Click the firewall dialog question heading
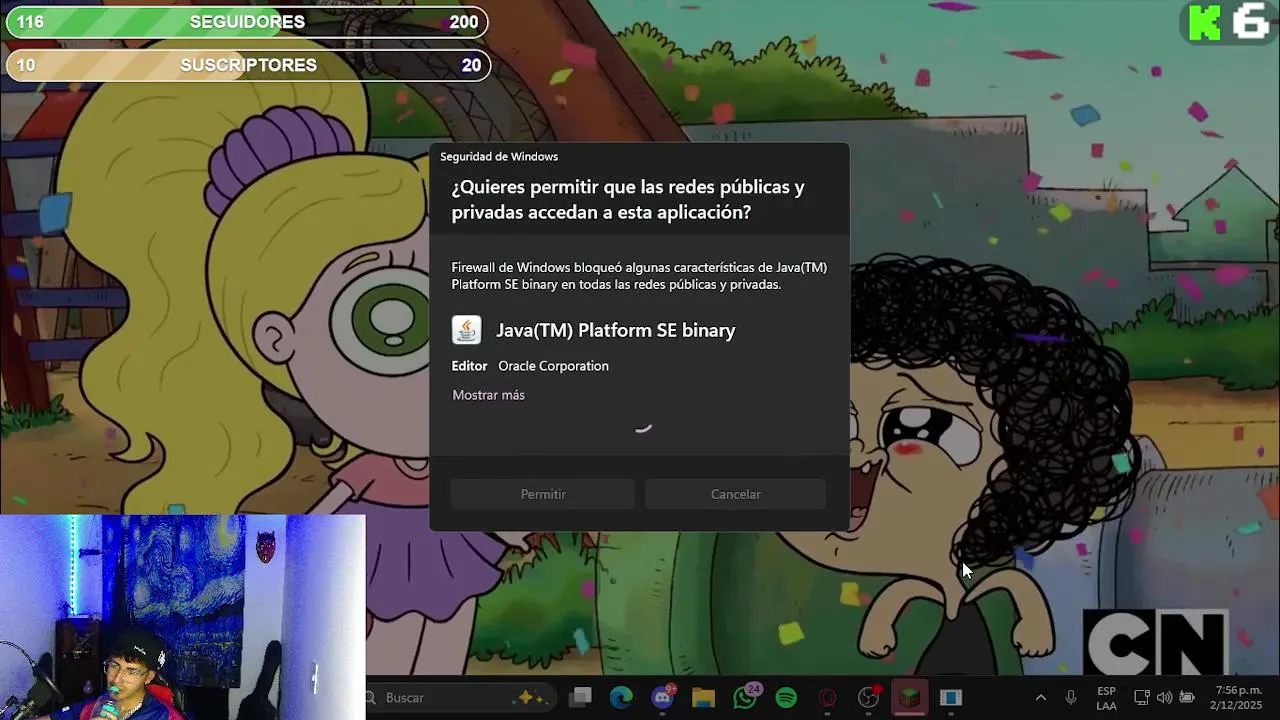The width and height of the screenshot is (1280, 720). [628, 199]
